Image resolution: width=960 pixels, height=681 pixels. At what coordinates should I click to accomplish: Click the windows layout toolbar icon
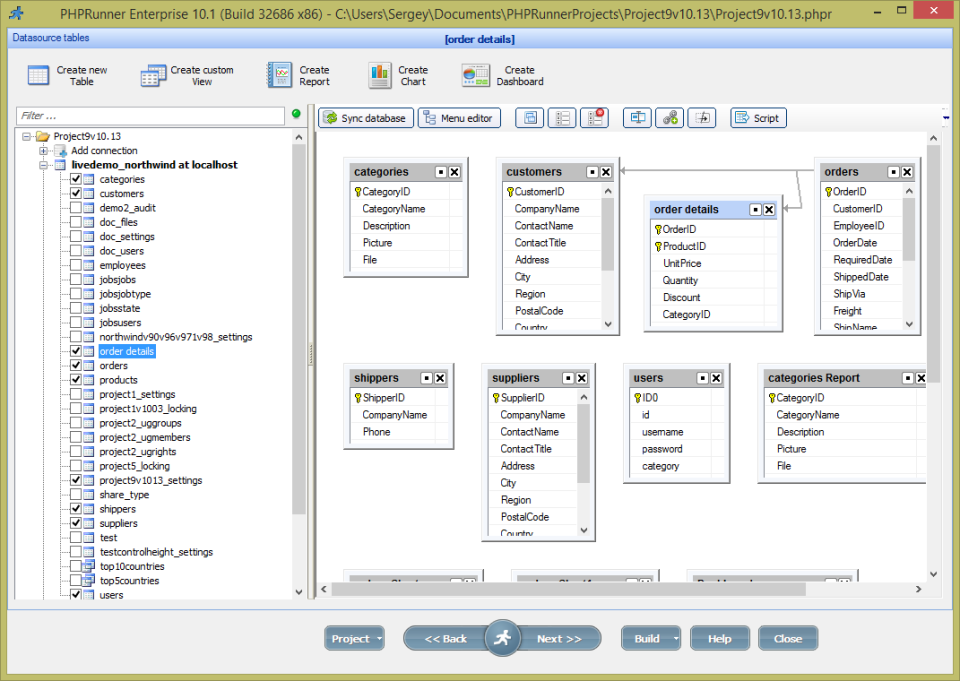point(530,118)
